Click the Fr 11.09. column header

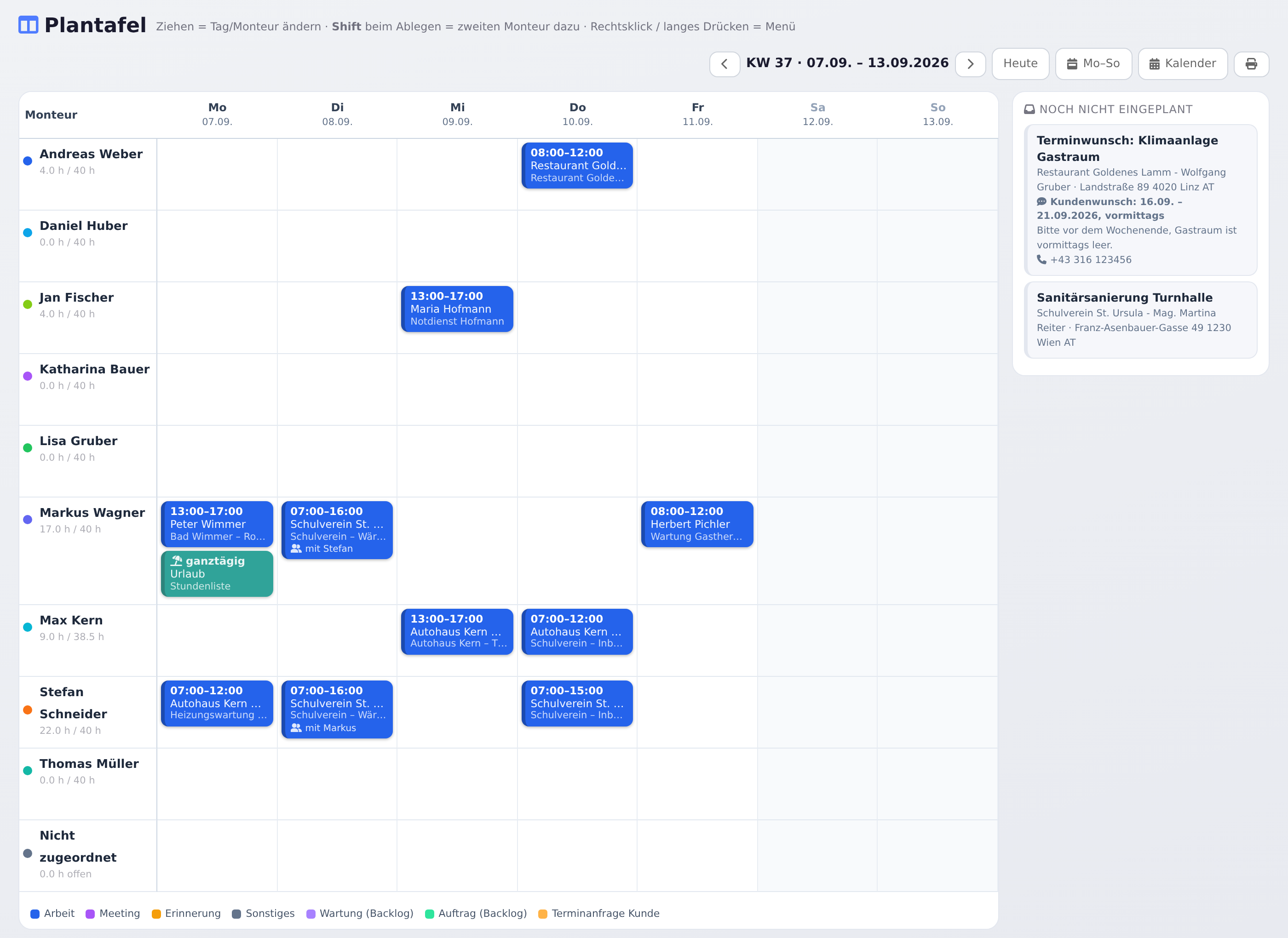[x=697, y=114]
